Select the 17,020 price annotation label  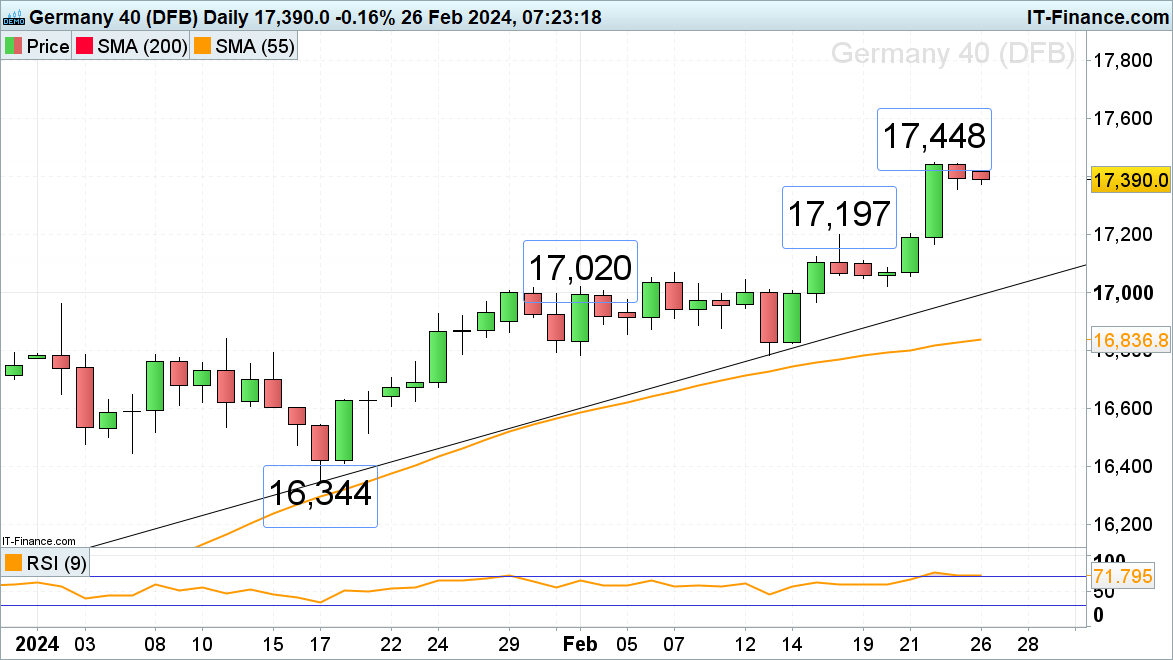(x=580, y=269)
